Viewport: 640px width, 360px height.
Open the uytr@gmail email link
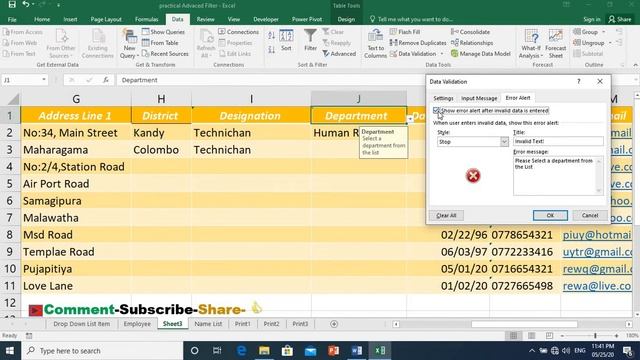(x=598, y=252)
